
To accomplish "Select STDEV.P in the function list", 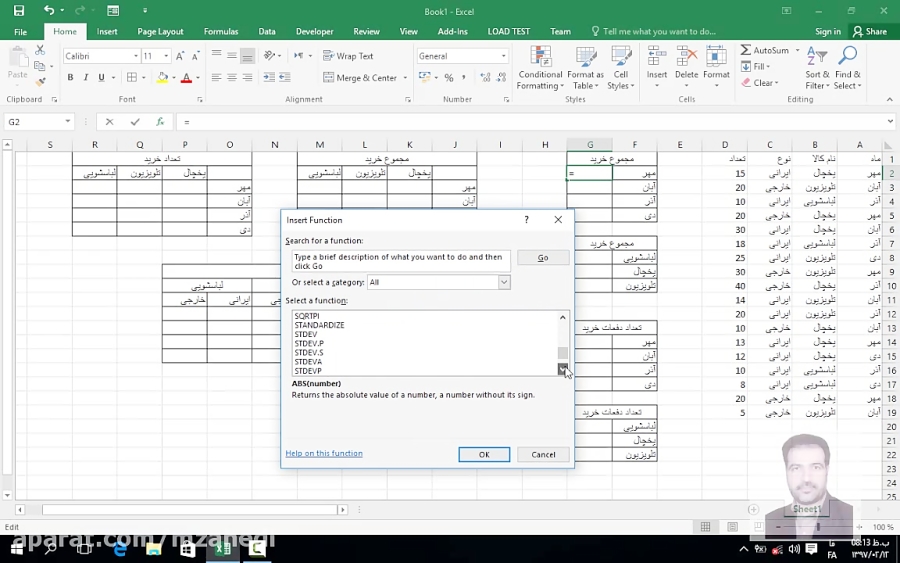I will (x=309, y=343).
